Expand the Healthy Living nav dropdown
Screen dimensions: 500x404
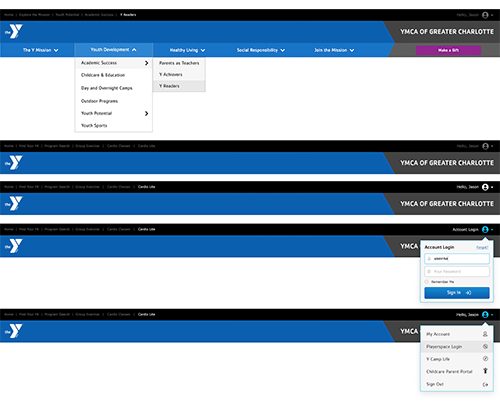click(187, 50)
